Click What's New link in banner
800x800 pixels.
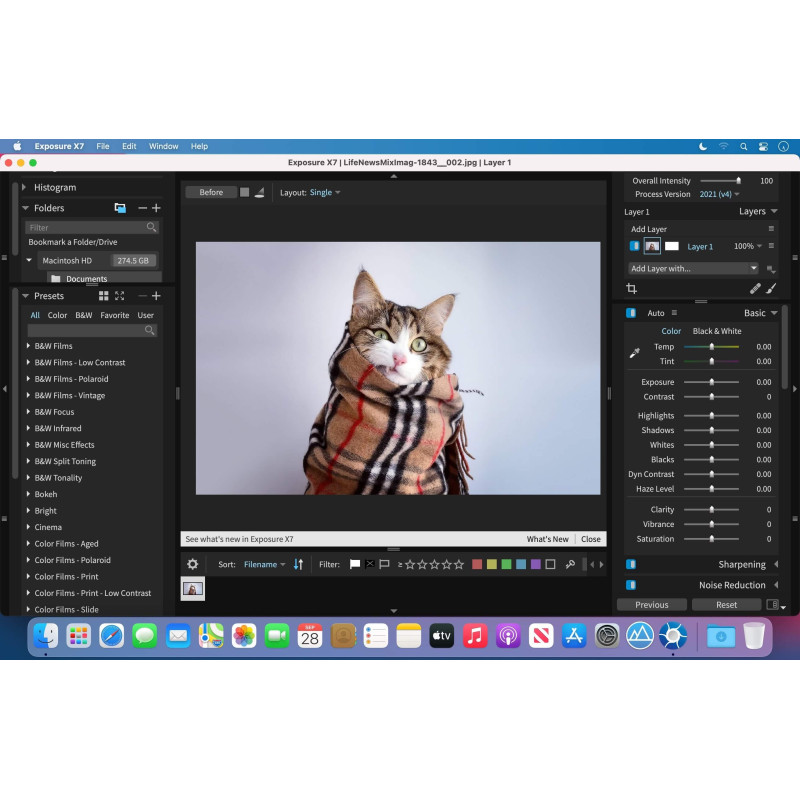point(547,539)
